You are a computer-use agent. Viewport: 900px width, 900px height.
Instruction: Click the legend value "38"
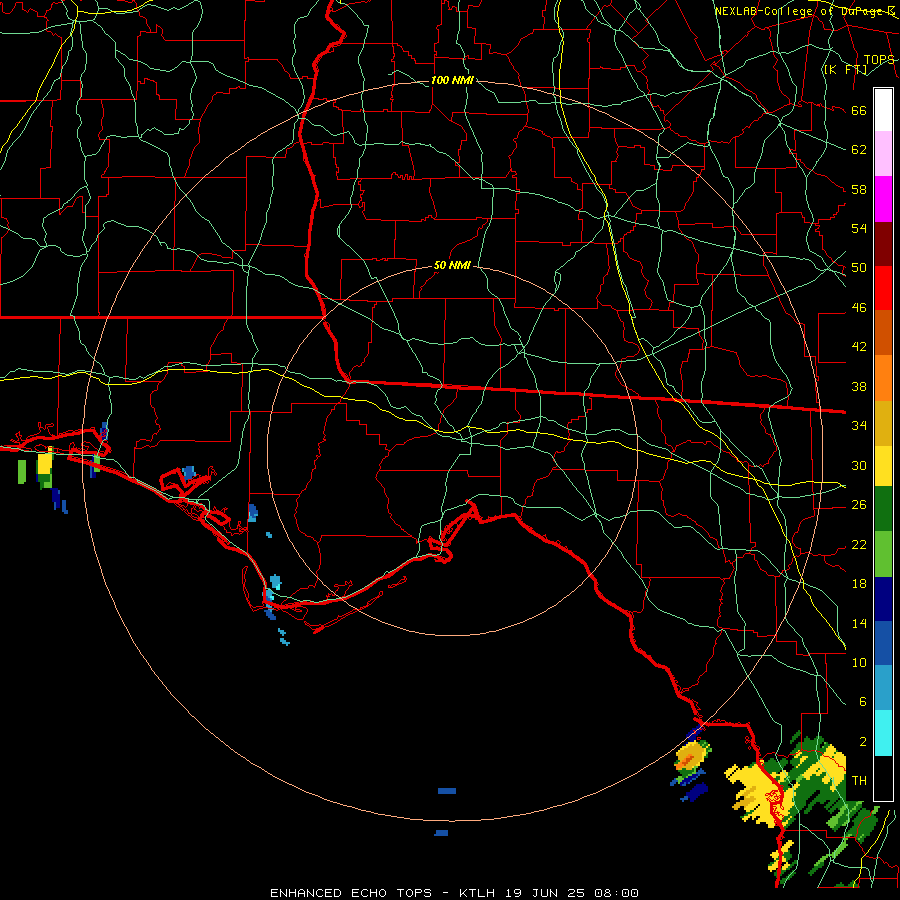(859, 386)
